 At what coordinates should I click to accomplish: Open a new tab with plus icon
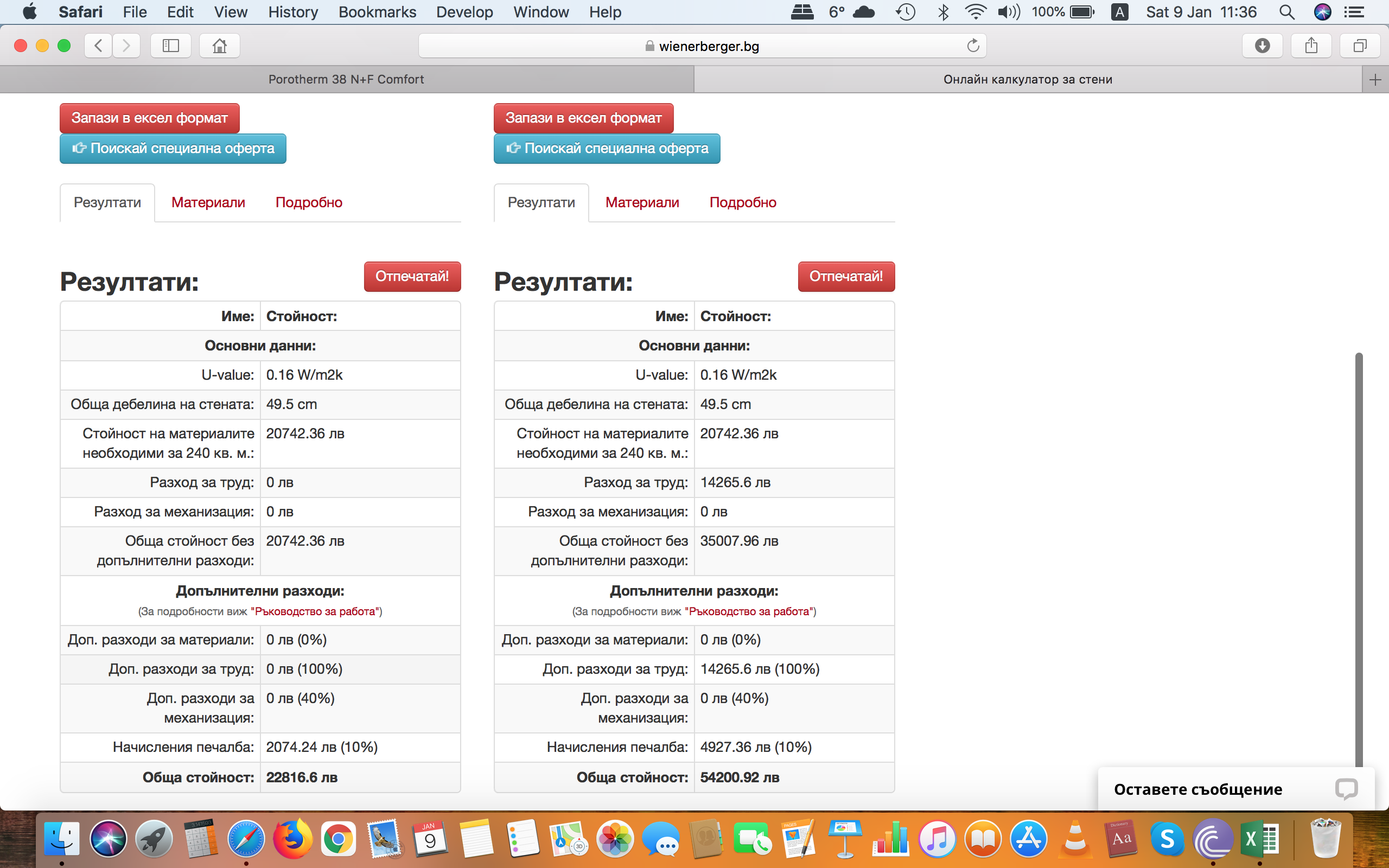pyautogui.click(x=1375, y=80)
